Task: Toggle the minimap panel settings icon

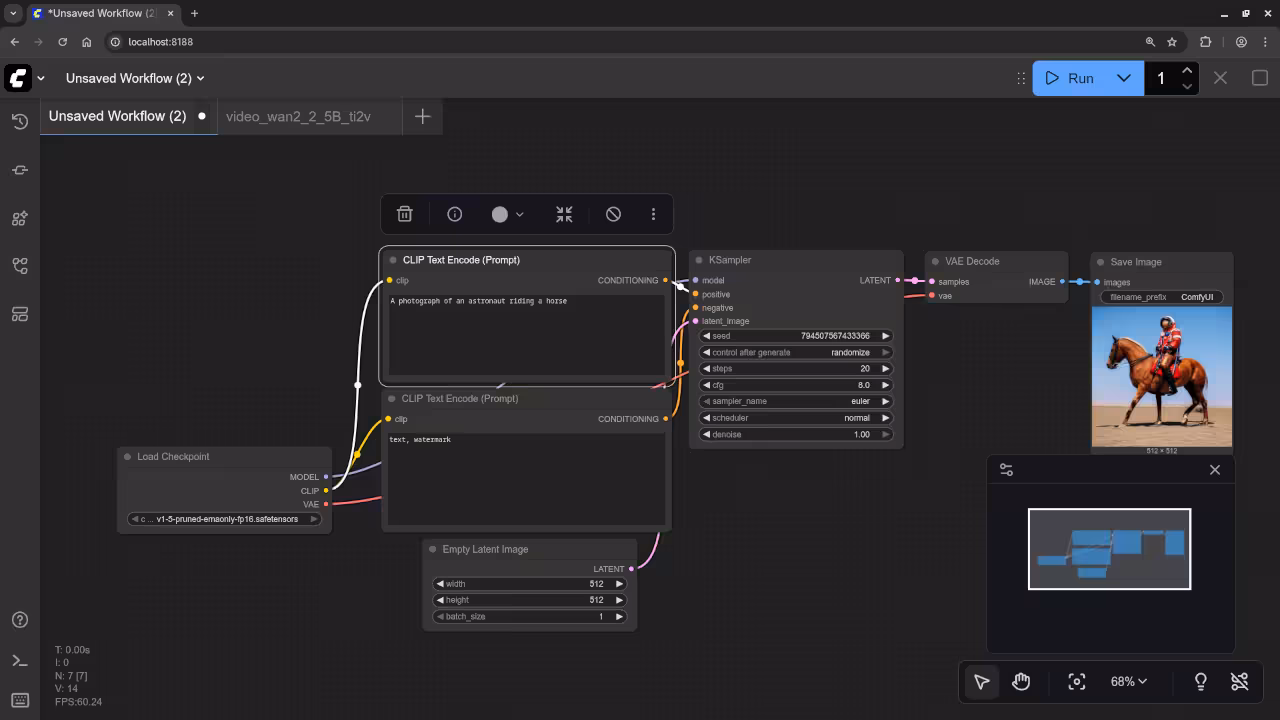Action: (x=1006, y=469)
